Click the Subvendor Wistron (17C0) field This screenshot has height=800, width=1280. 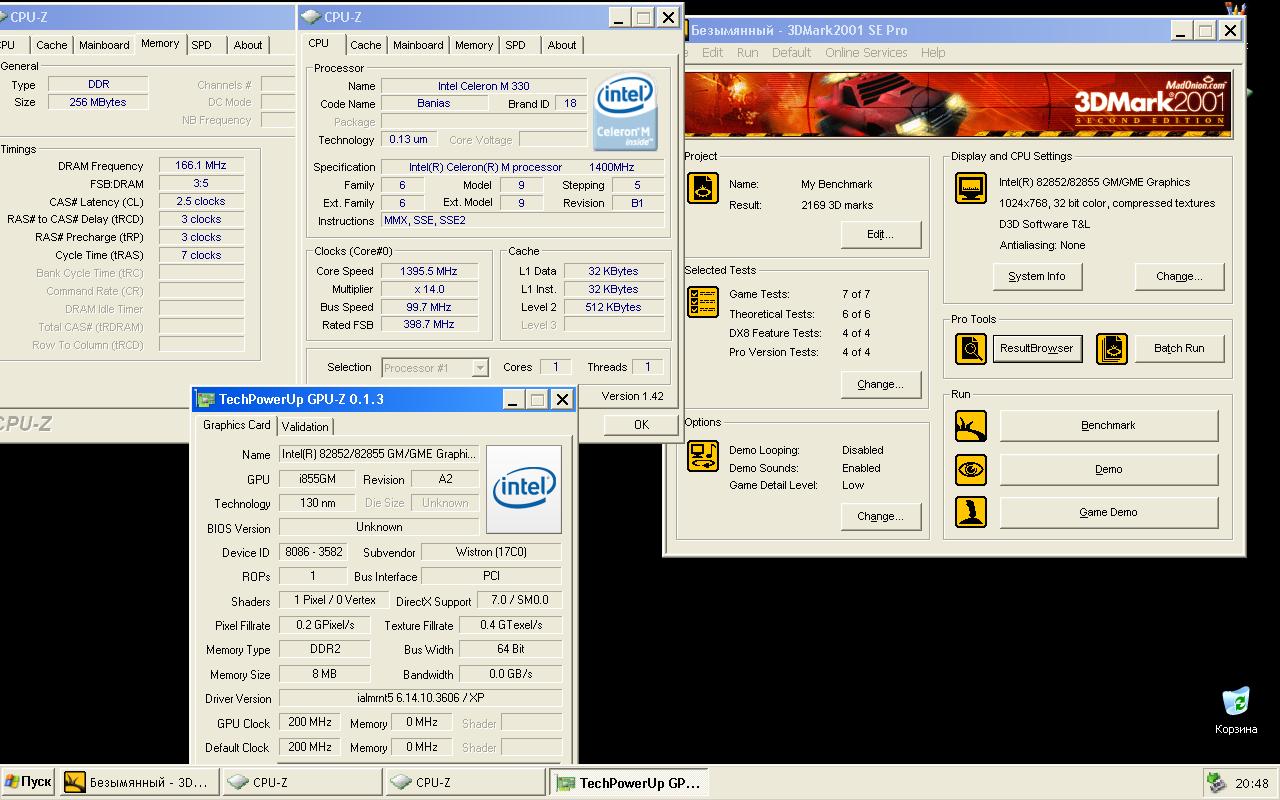click(491, 552)
